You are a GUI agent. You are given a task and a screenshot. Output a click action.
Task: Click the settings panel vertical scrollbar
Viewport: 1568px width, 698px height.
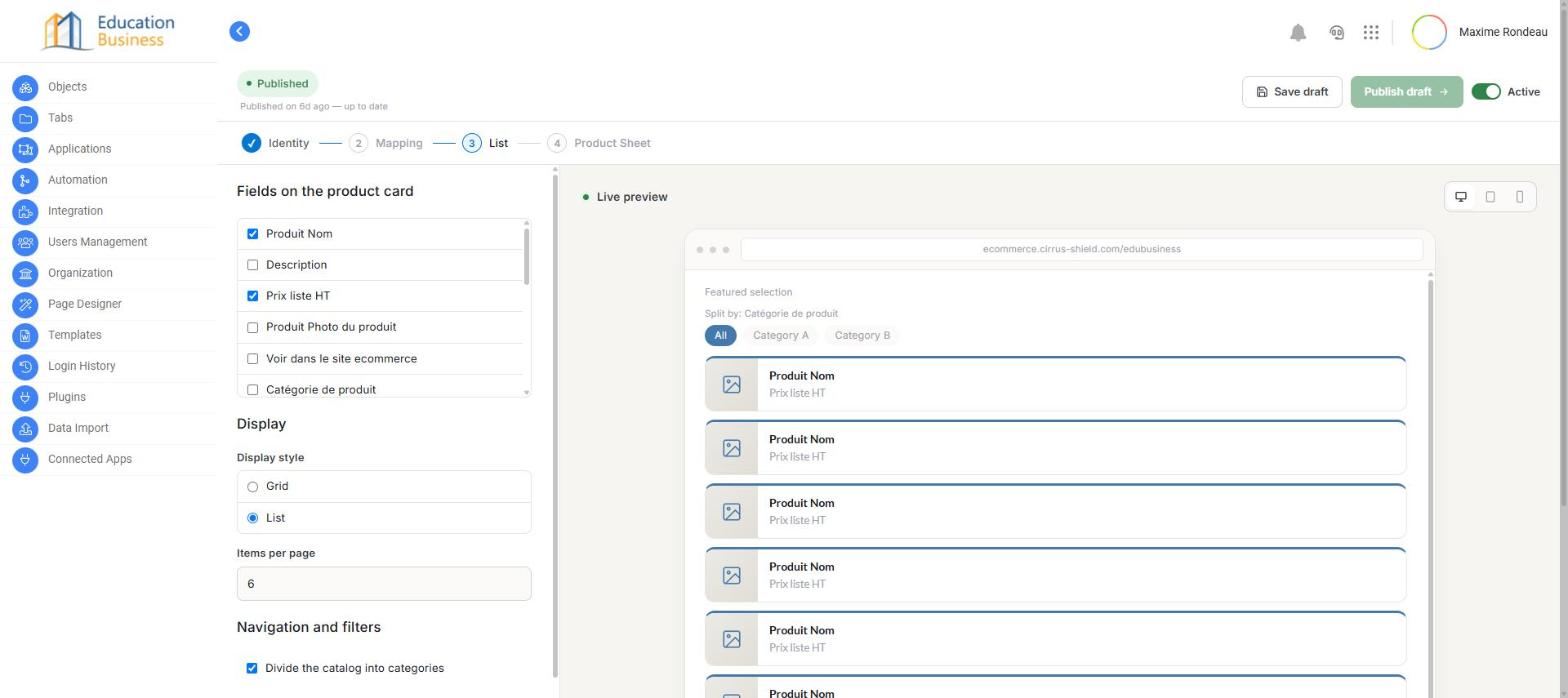tap(555, 425)
